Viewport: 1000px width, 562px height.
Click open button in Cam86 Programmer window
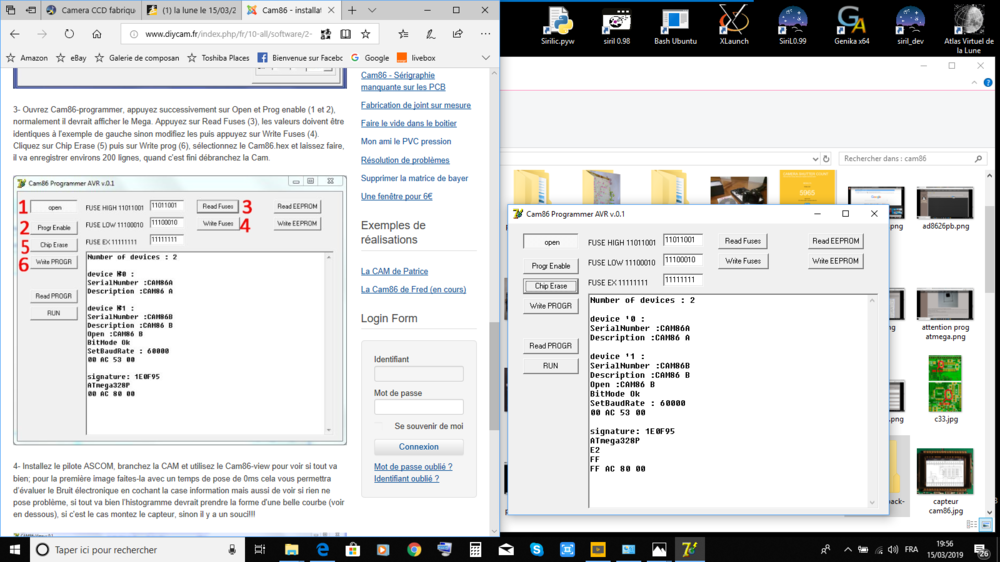click(x=550, y=242)
